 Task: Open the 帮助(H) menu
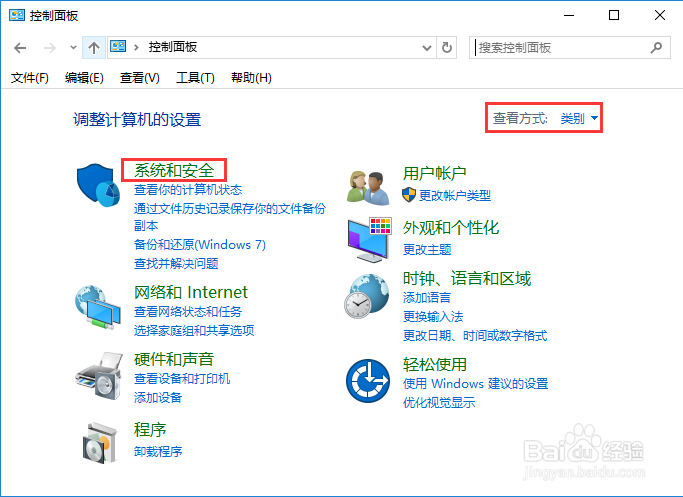(251, 78)
